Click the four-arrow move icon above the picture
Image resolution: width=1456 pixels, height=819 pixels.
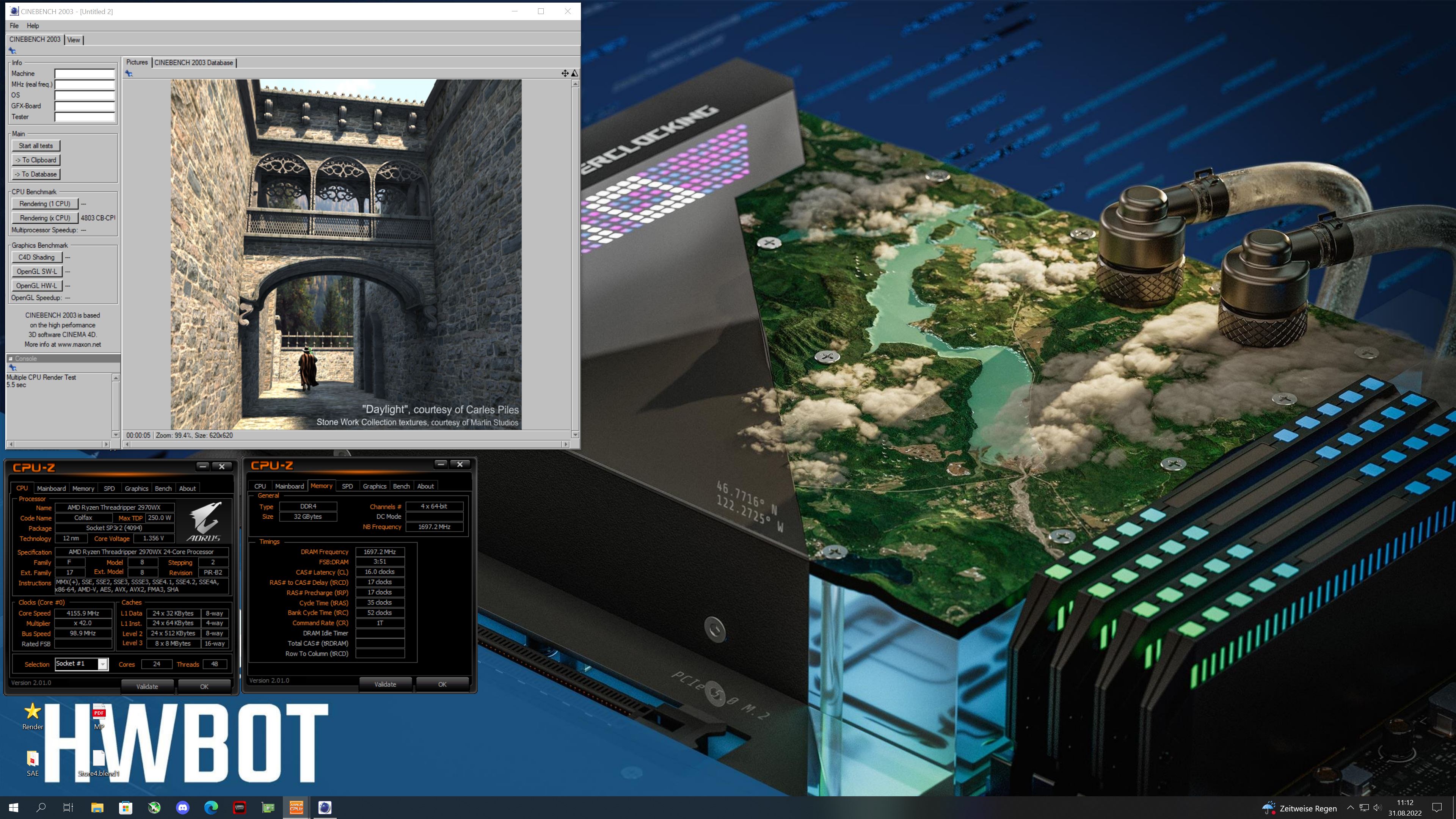click(565, 73)
